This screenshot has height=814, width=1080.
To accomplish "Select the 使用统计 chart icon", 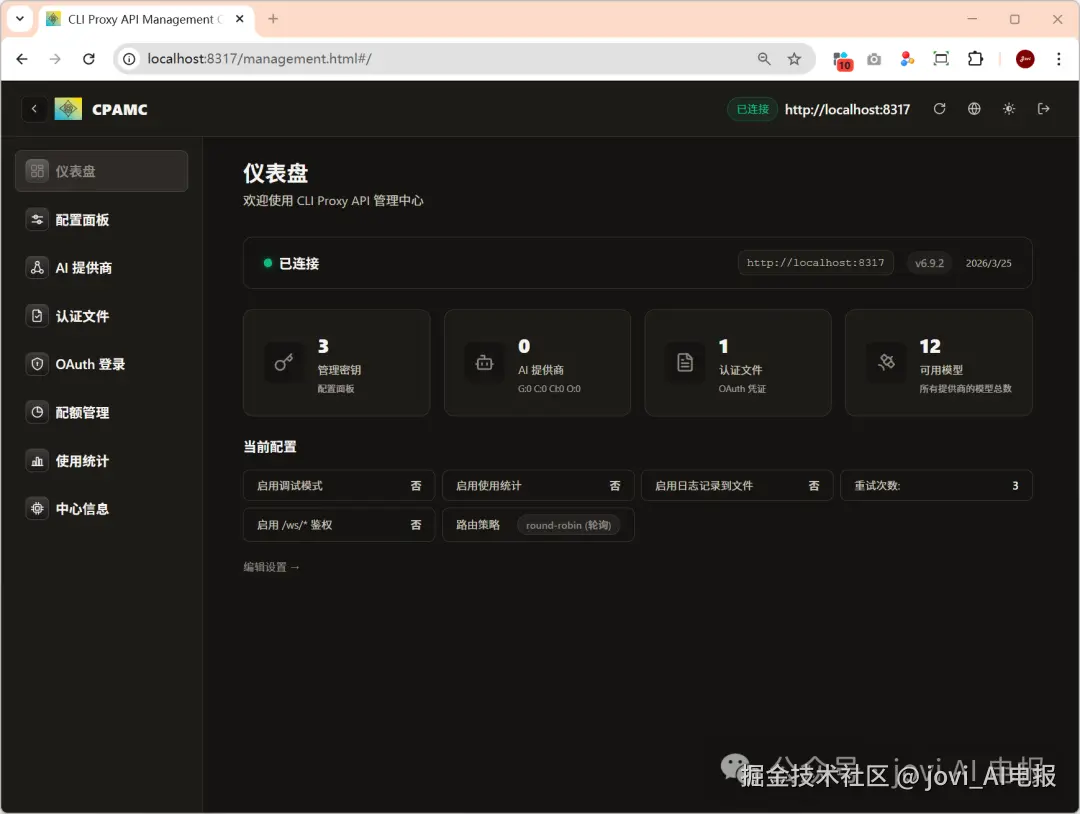I will (x=37, y=460).
